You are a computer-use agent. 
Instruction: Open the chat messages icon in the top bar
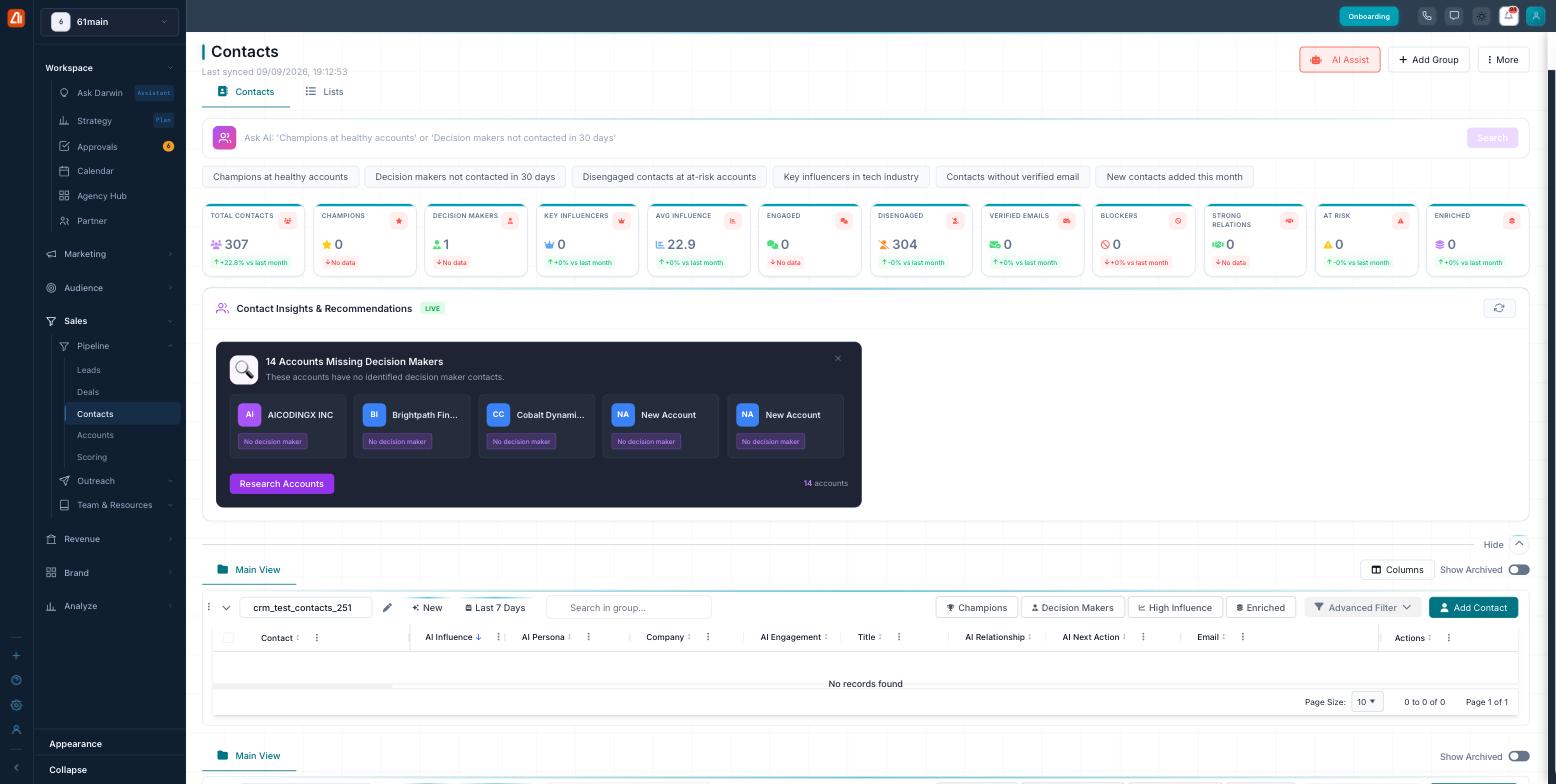[1454, 16]
